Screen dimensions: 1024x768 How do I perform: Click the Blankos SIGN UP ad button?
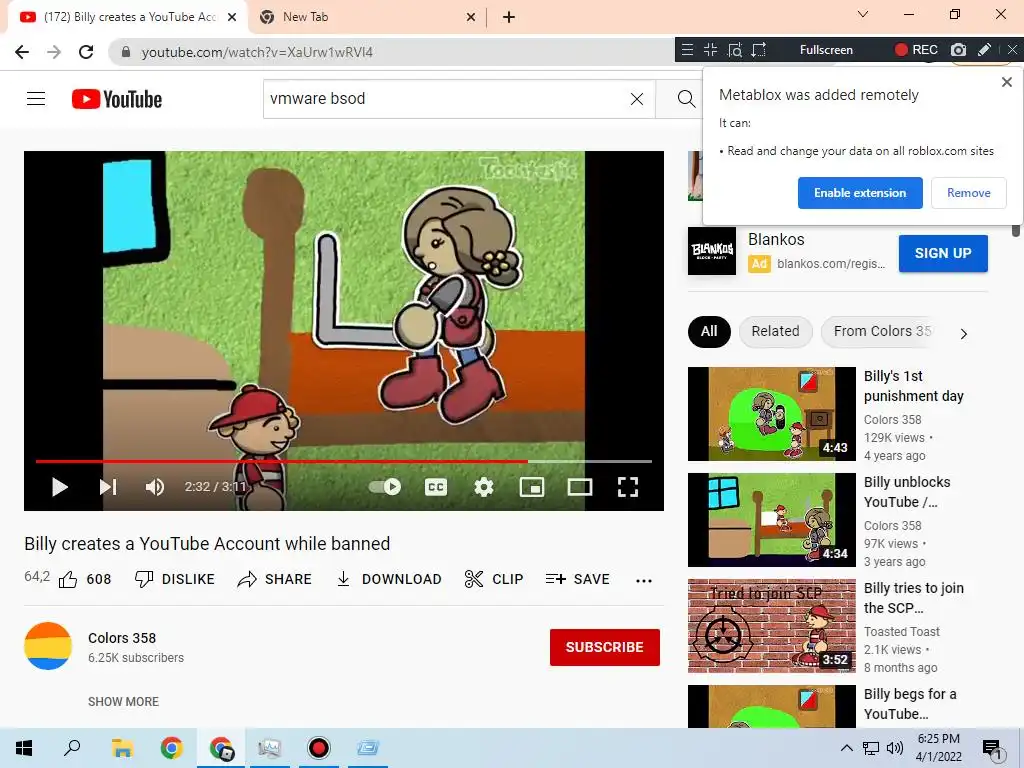point(943,253)
